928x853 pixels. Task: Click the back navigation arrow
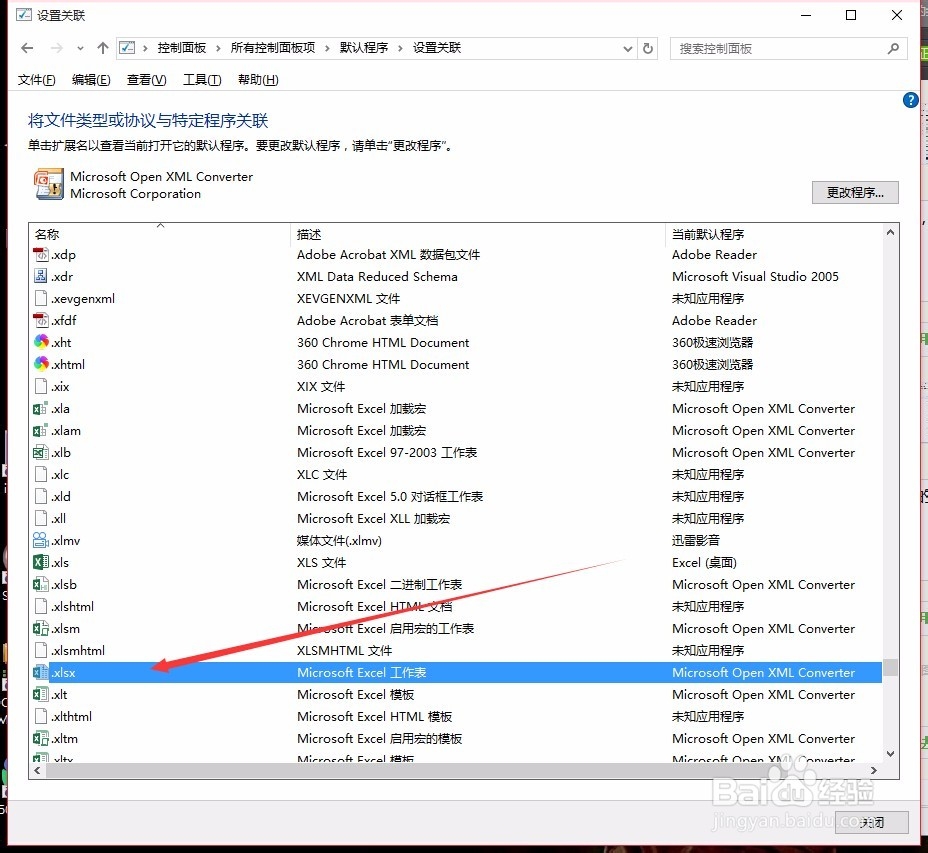click(26, 47)
